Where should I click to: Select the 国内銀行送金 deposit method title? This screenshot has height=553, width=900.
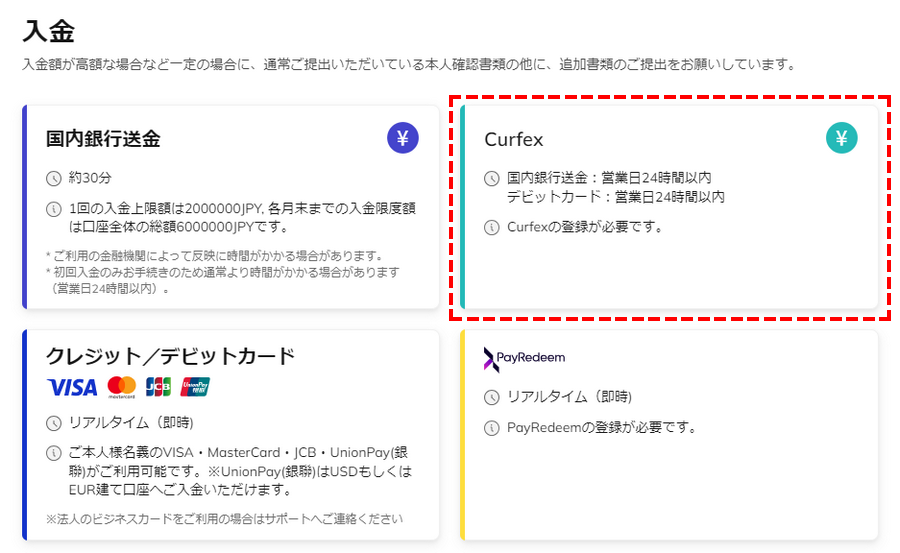[x=103, y=139]
